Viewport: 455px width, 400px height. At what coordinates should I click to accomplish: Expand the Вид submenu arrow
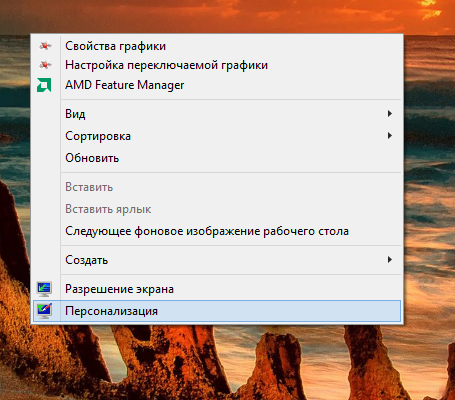389,114
